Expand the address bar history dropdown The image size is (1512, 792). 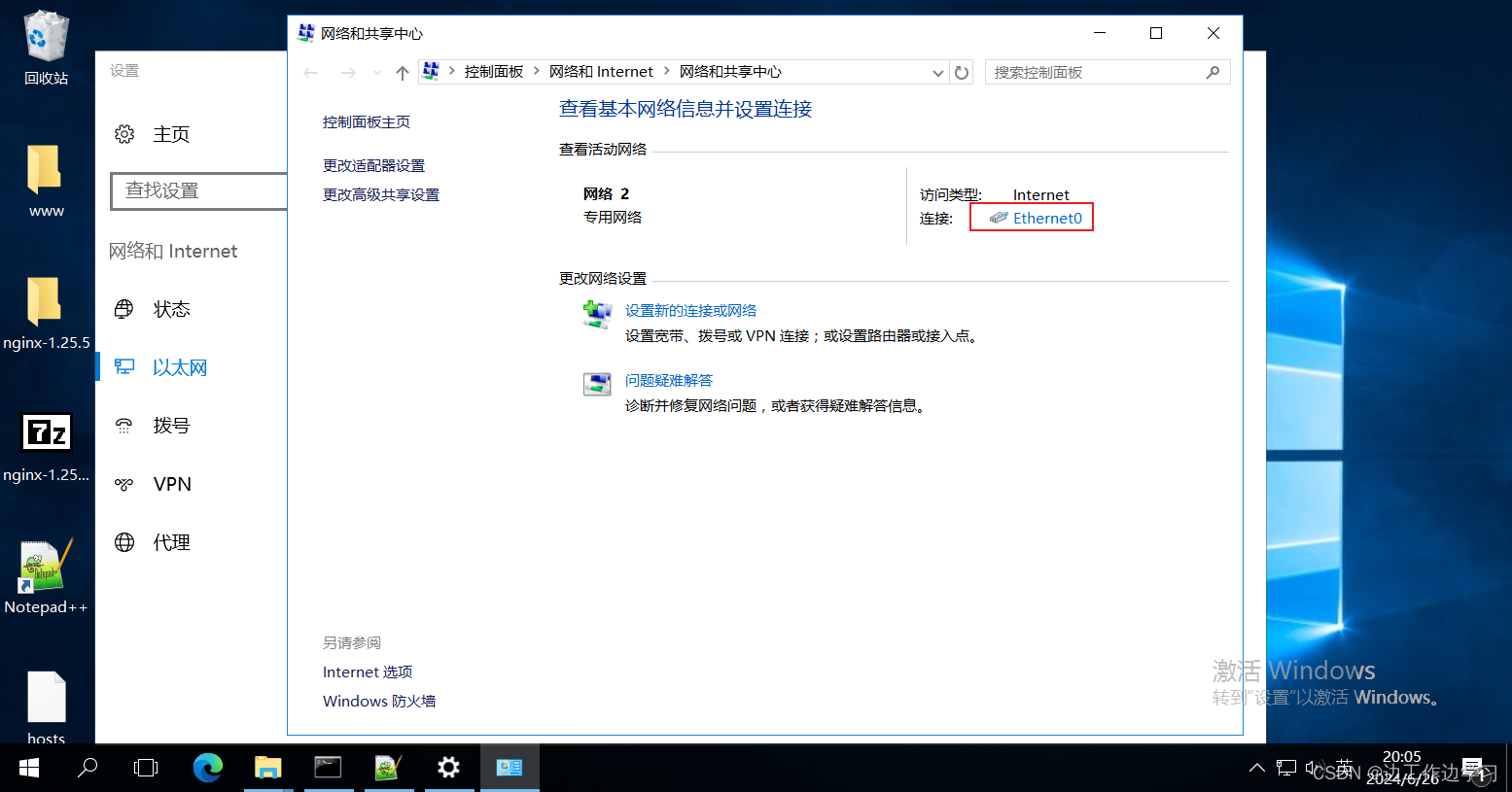938,72
